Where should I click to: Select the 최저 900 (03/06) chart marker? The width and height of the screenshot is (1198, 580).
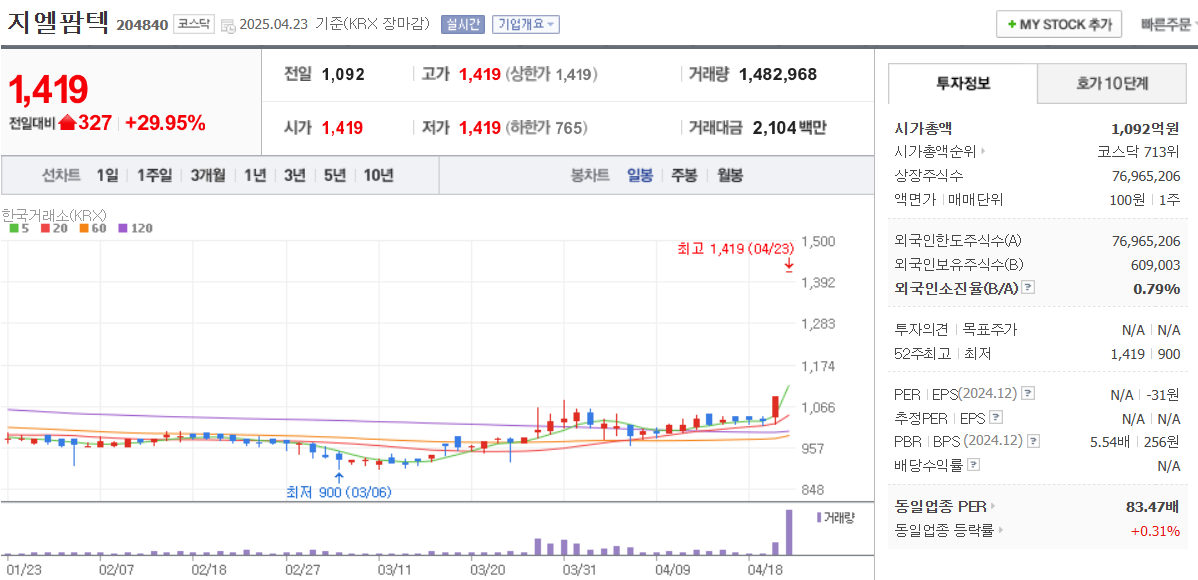[338, 492]
